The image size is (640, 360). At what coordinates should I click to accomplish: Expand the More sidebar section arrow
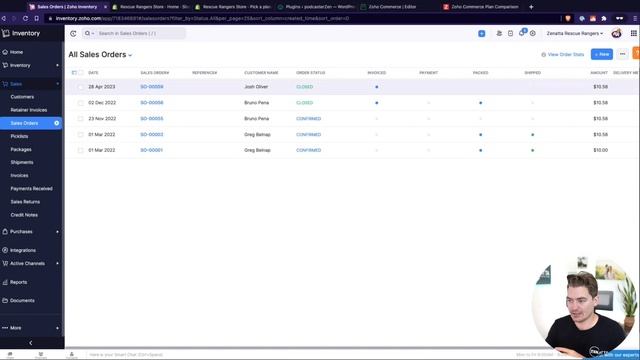click(58, 328)
